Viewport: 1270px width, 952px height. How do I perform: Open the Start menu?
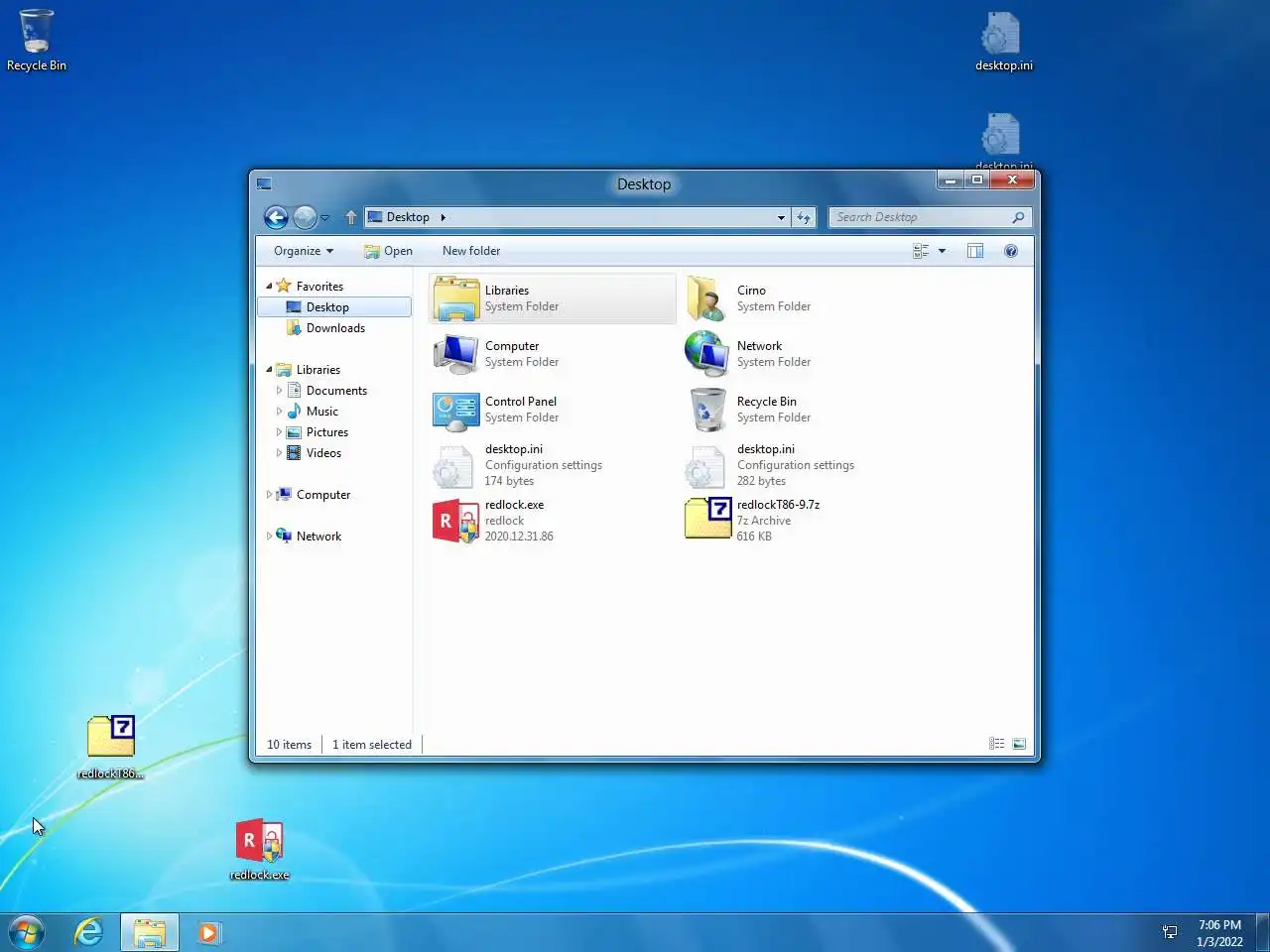point(27,932)
